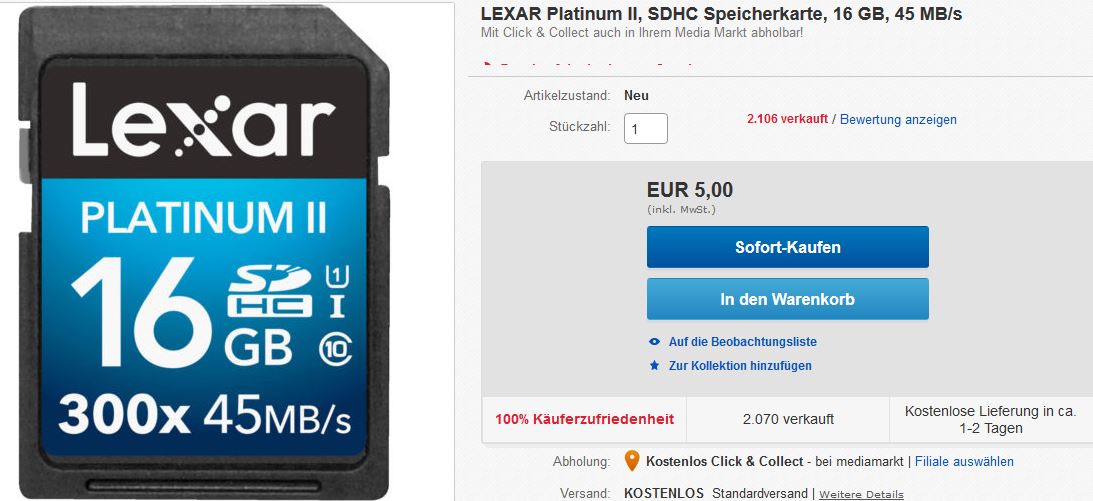1093x501 pixels.
Task: Add item via In den Warenkorb
Action: pos(788,299)
